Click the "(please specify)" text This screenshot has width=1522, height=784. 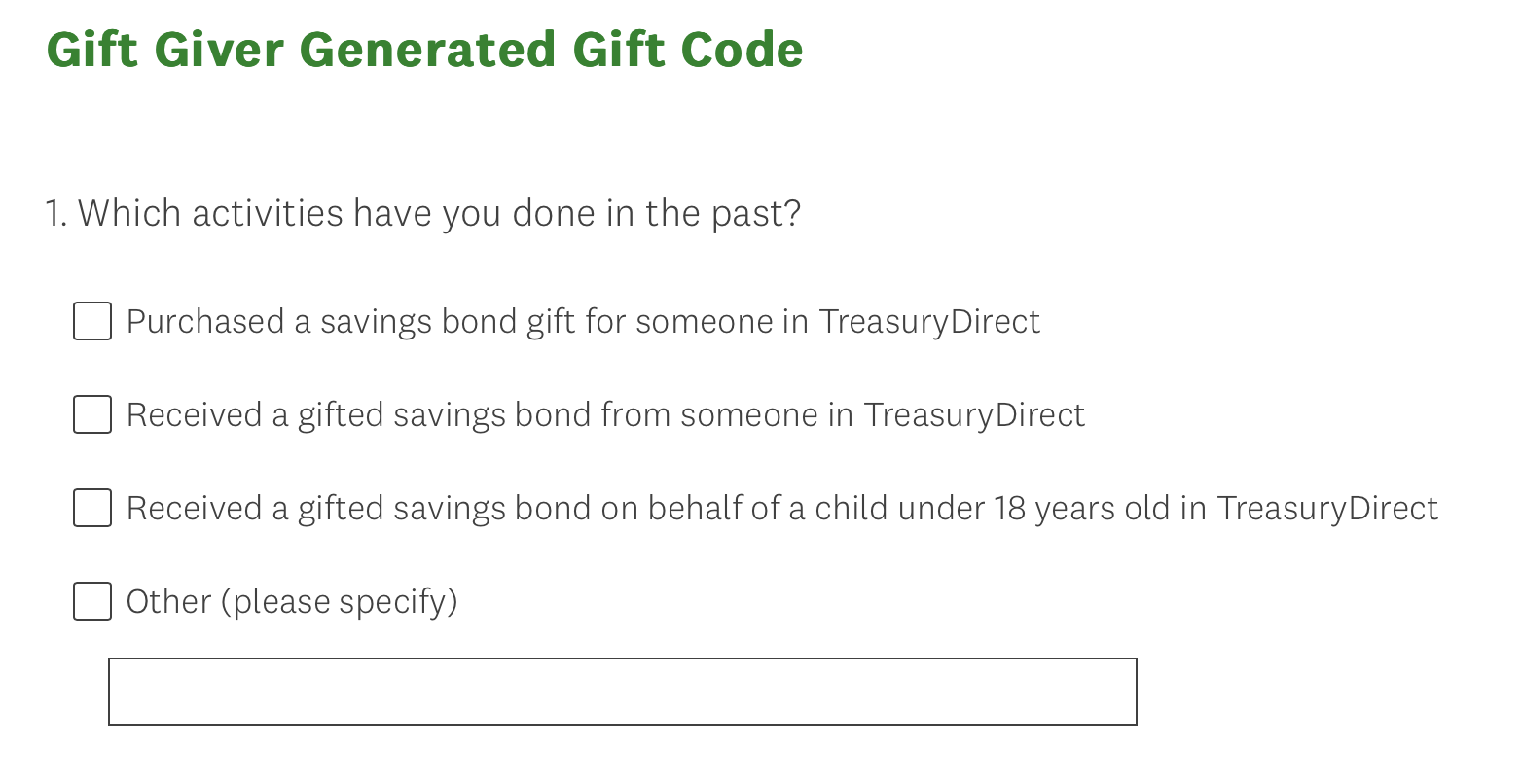point(339,602)
